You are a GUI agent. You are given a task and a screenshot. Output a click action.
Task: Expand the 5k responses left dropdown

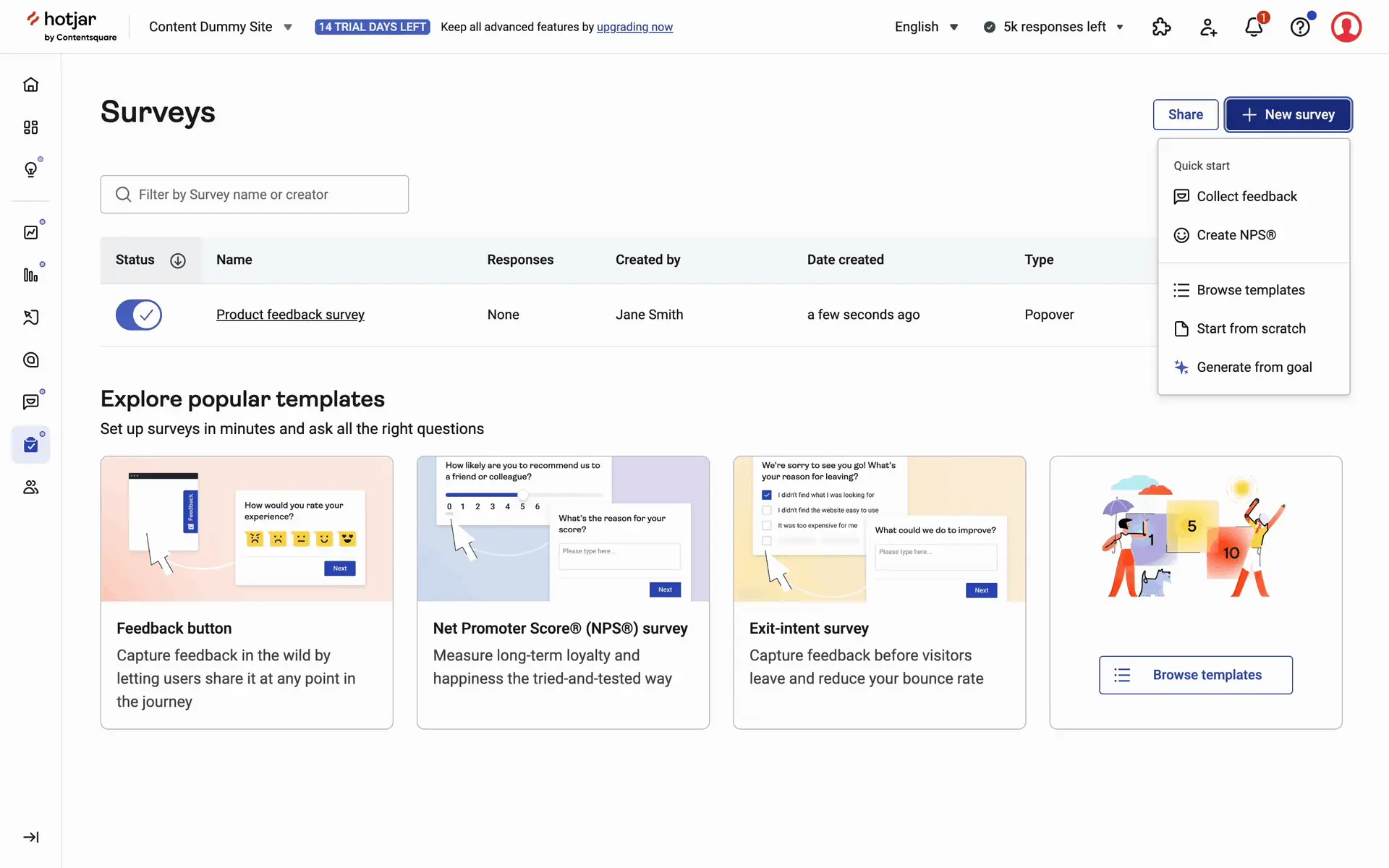click(x=1053, y=27)
